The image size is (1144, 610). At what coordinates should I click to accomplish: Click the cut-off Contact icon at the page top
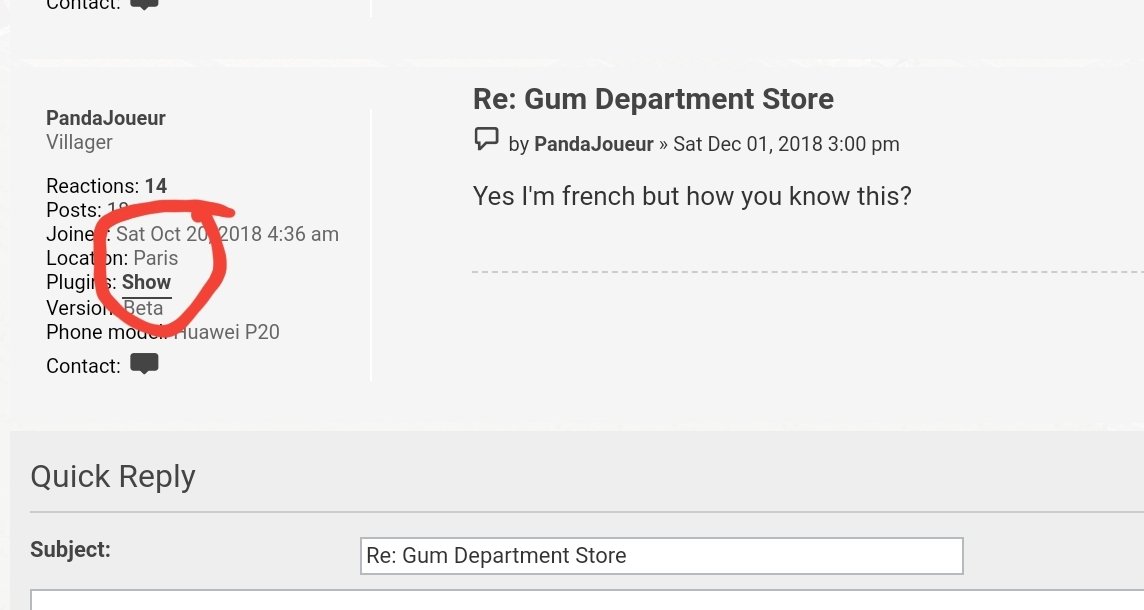144,4
